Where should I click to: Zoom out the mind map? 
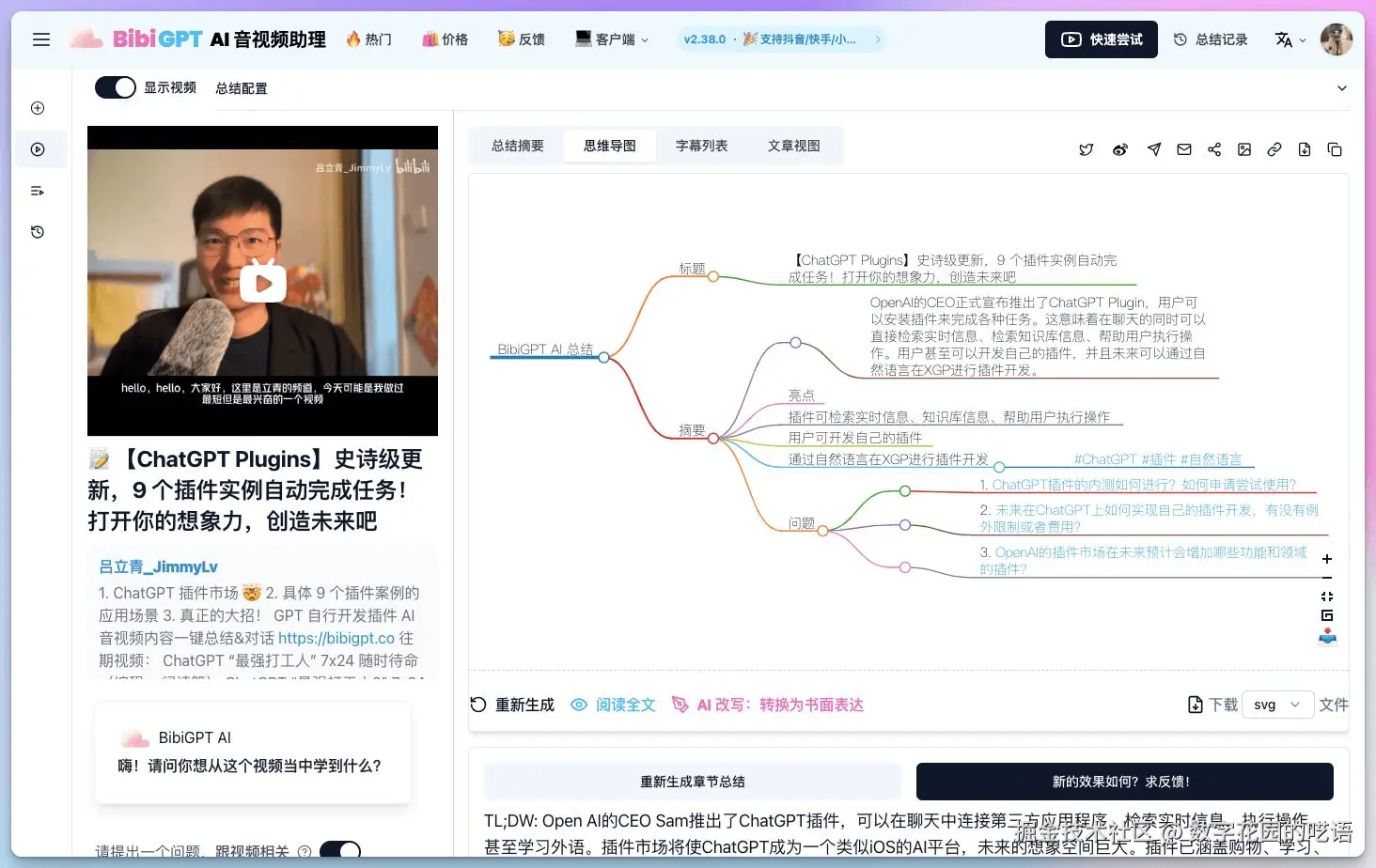pos(1327,578)
